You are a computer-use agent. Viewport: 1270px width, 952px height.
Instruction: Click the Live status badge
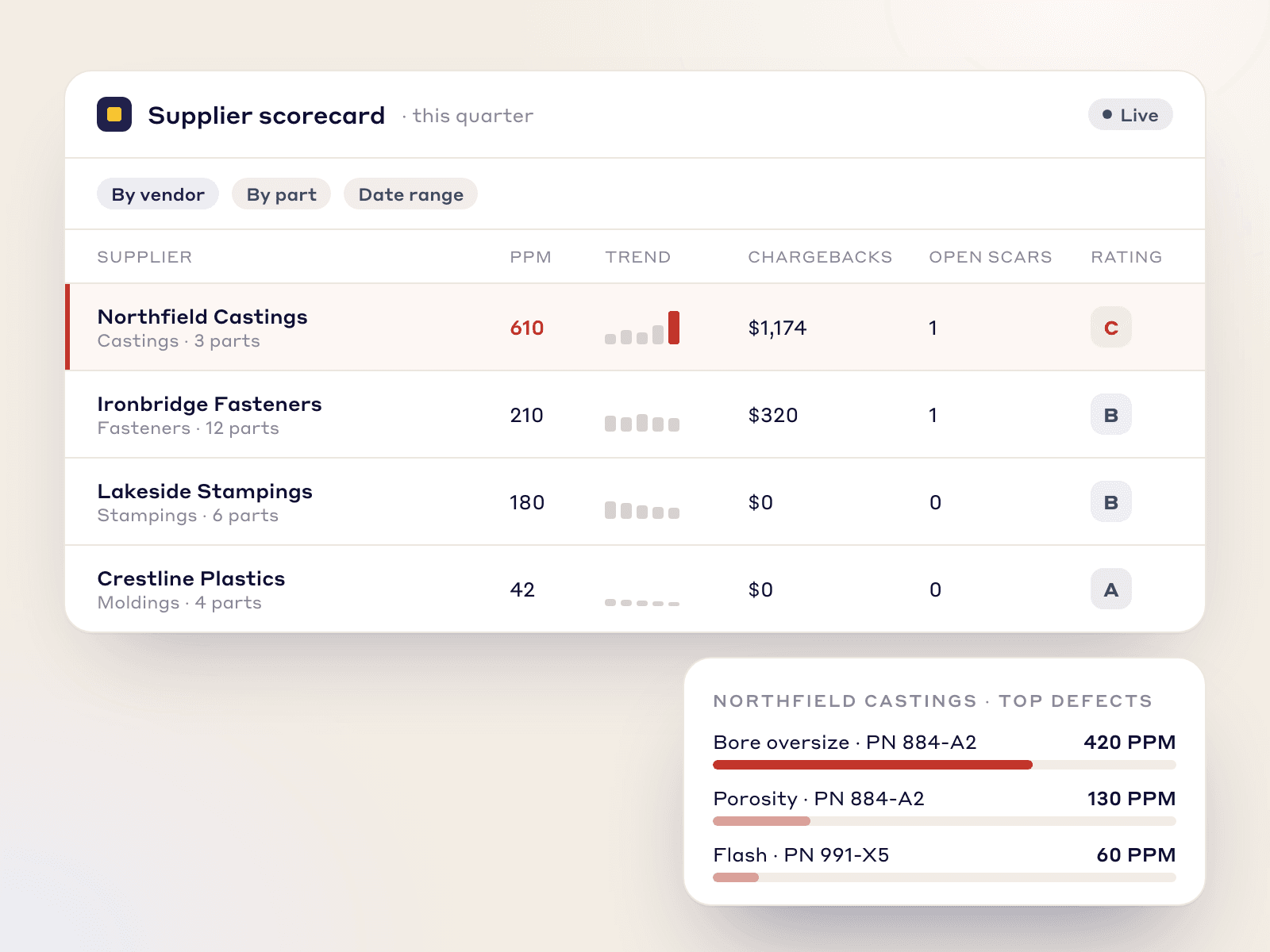[1130, 115]
